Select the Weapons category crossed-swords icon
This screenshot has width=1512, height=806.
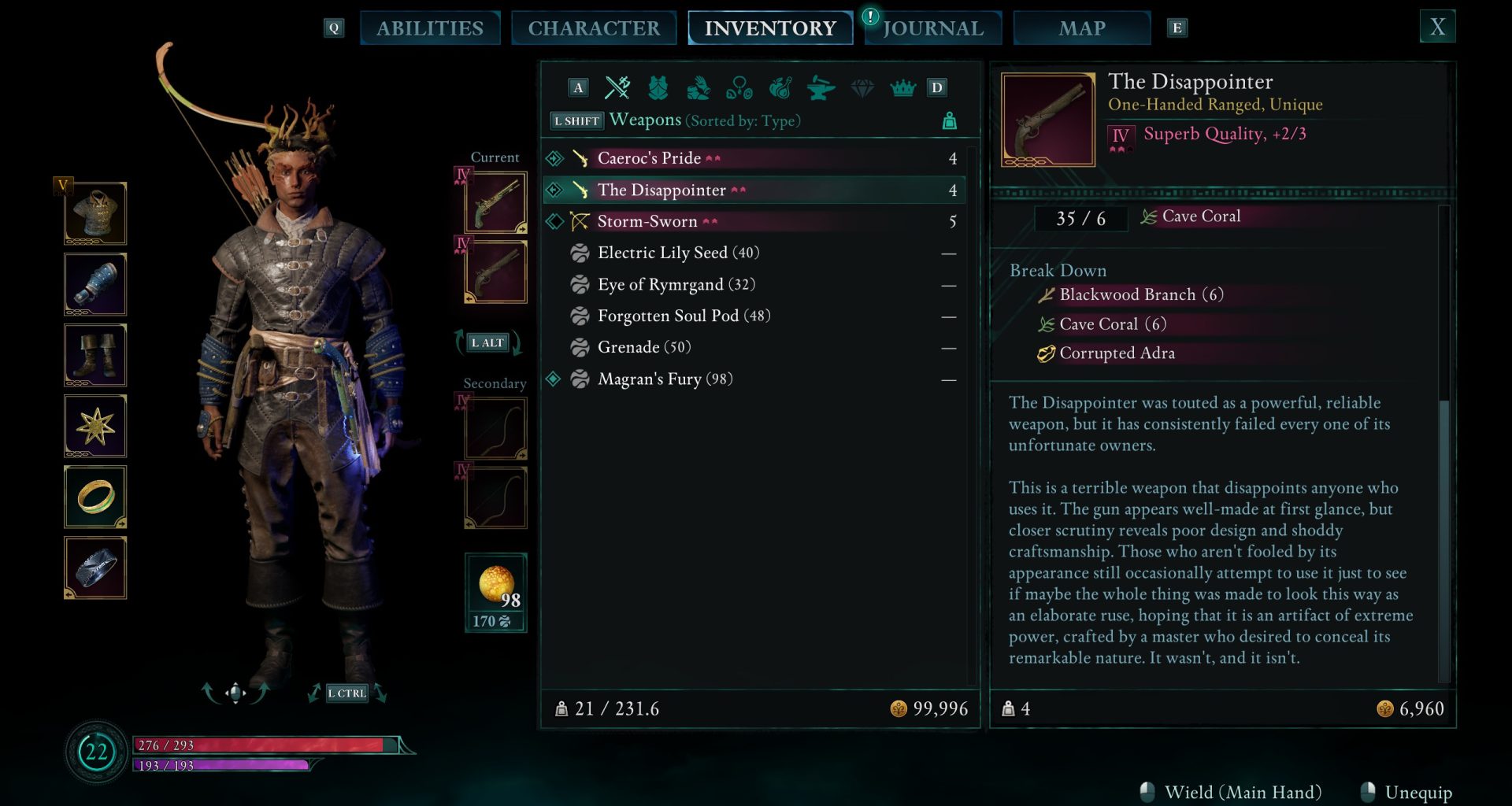[x=617, y=87]
